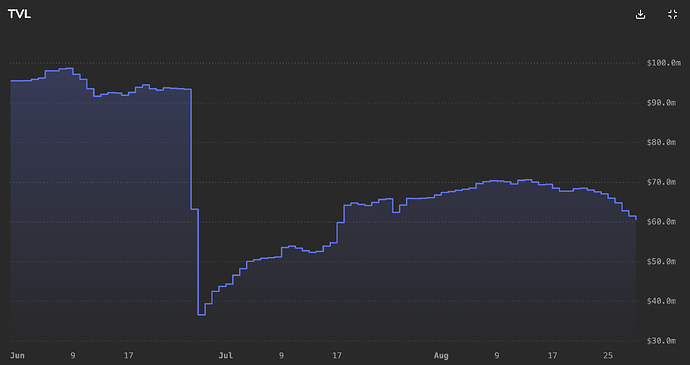Screen dimensions: 690x365
Task: Select the $30.0m axis label
Action: 661,341
